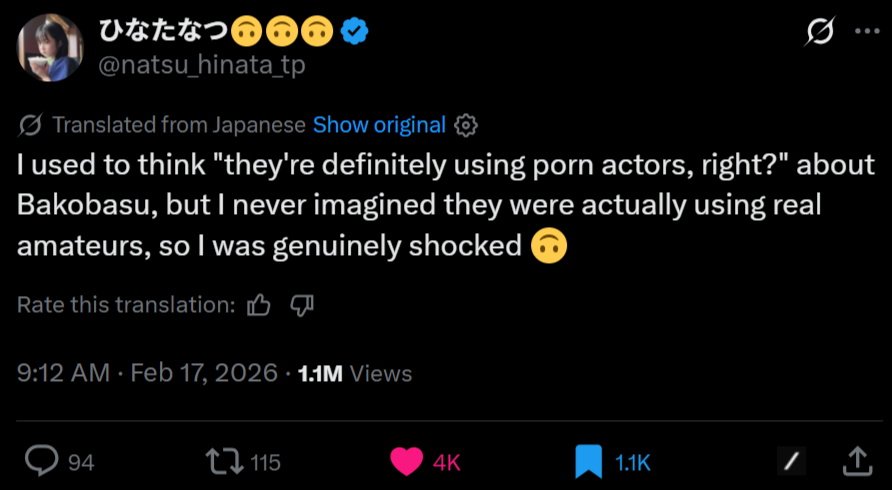Click the translation icon before 'Translated from Japanese'
This screenshot has height=490, width=892.
tap(30, 125)
